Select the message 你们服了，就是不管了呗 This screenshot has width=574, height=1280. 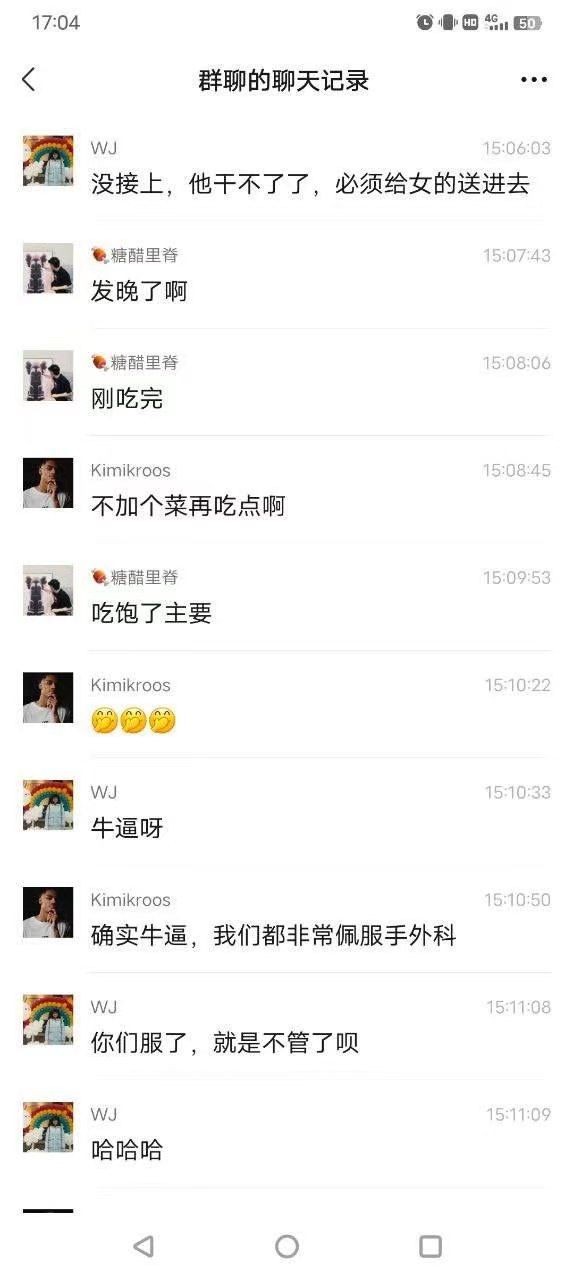click(225, 1043)
